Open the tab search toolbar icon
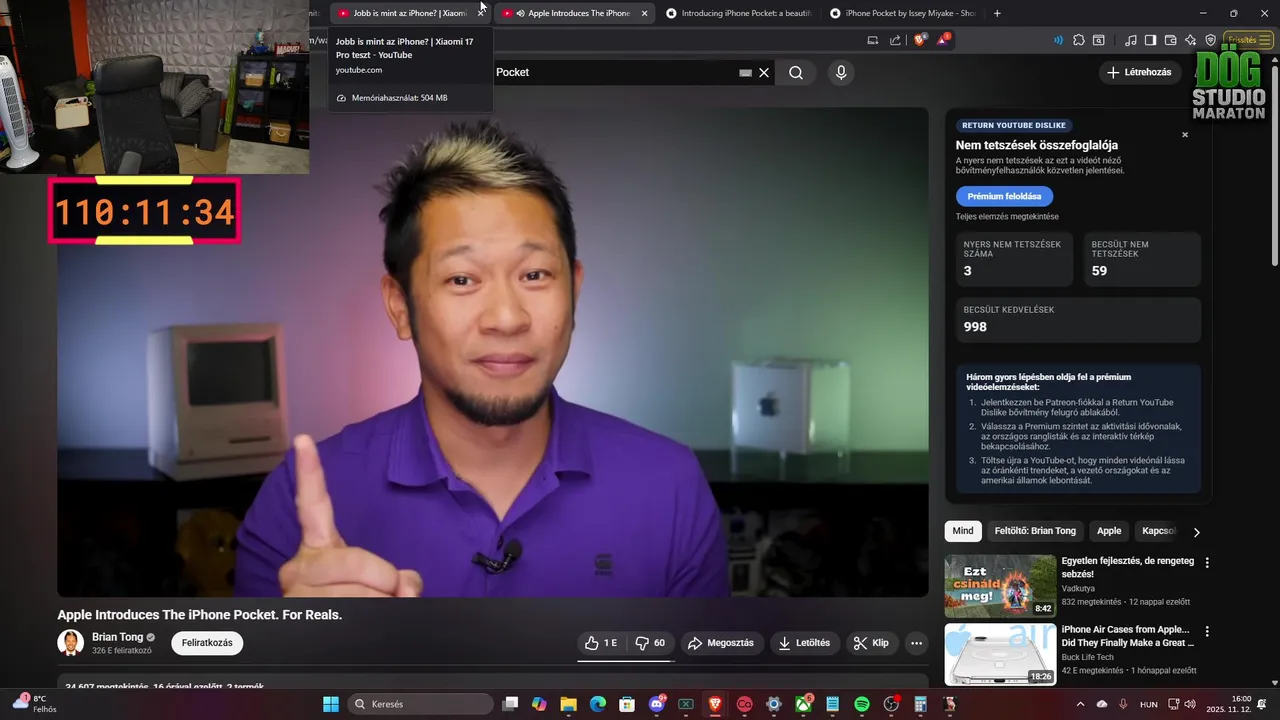The width and height of the screenshot is (1280, 720). tap(1099, 40)
